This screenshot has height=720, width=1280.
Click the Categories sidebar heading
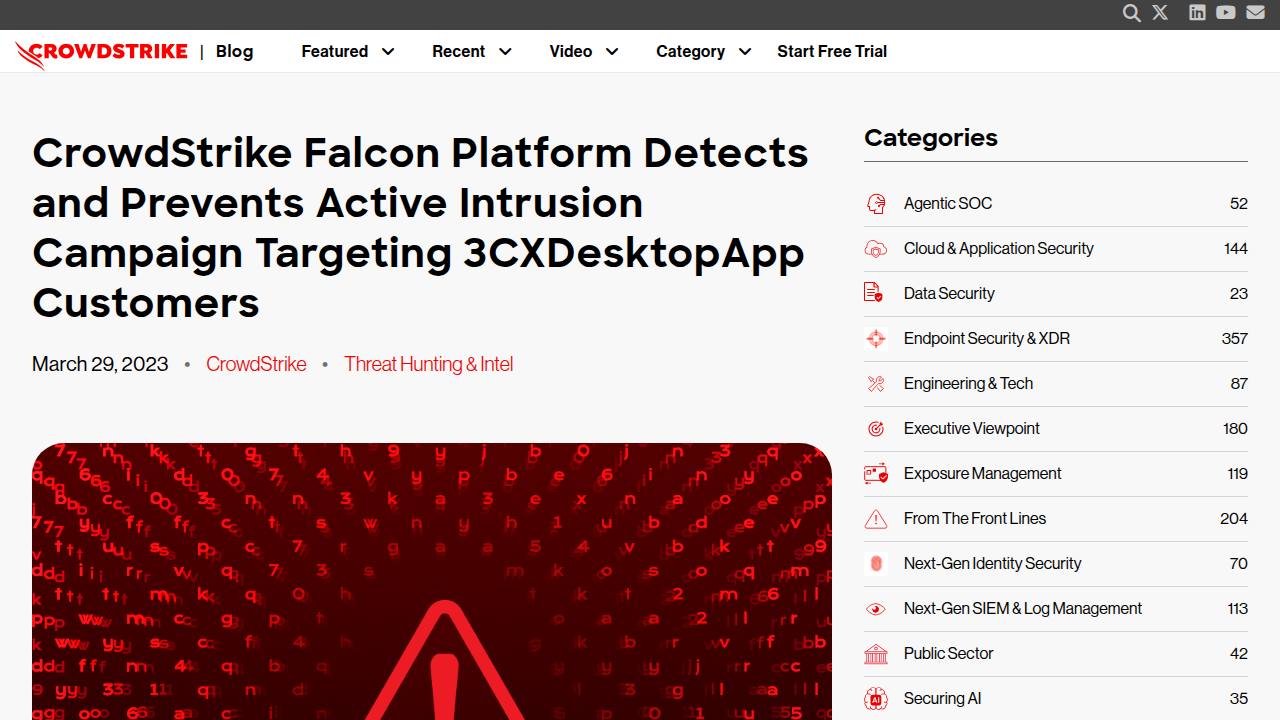[931, 137]
